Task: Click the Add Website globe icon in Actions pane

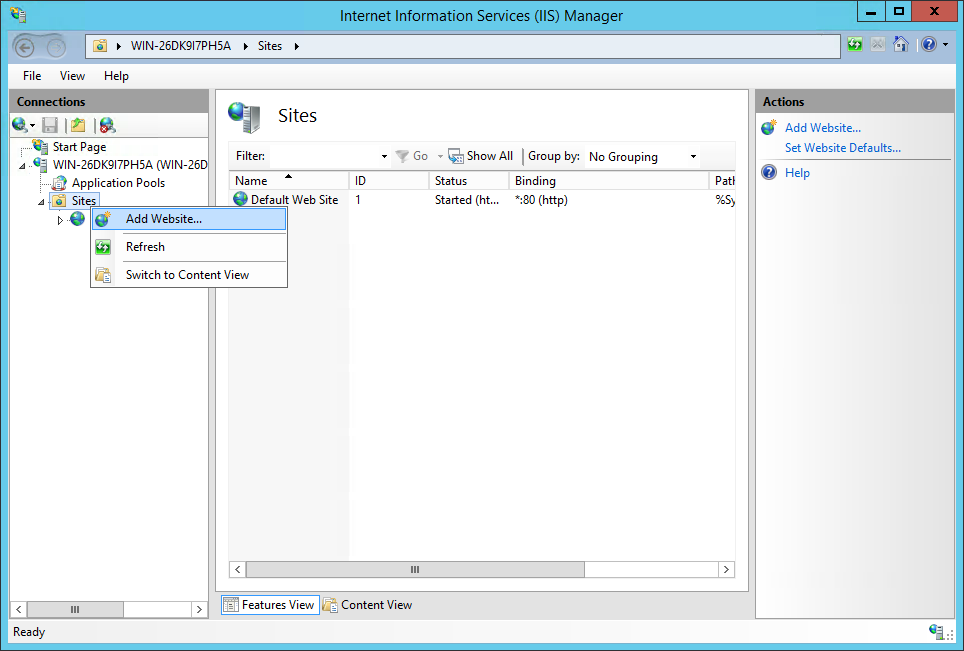Action: 769,127
